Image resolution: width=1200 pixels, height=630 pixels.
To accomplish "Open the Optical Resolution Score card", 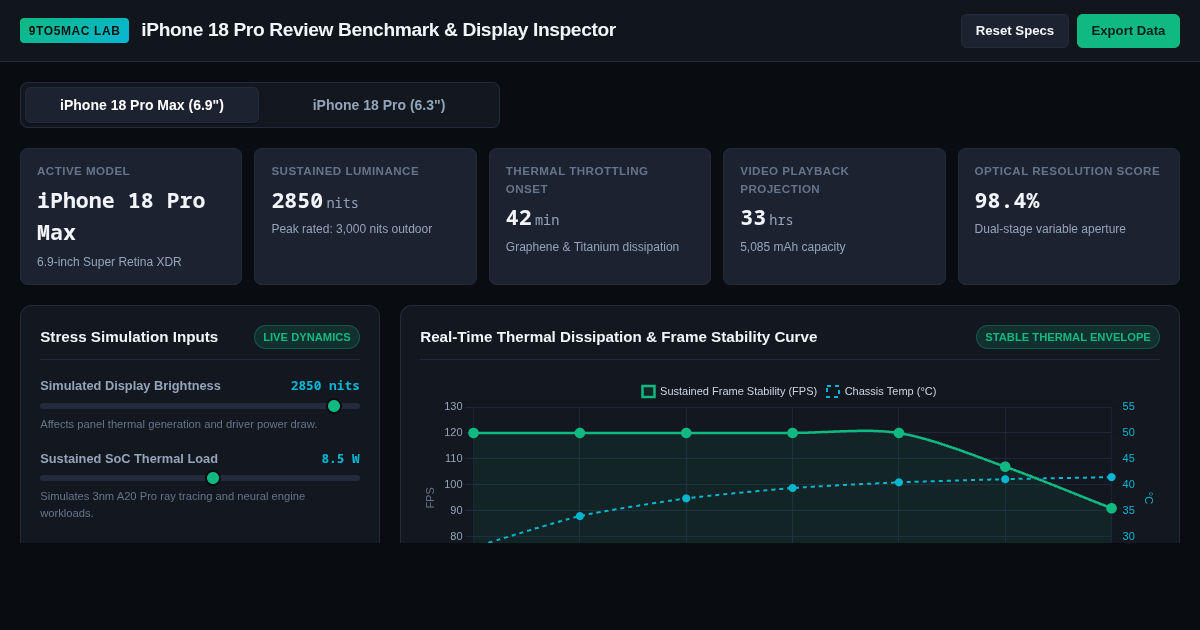I will [1069, 217].
